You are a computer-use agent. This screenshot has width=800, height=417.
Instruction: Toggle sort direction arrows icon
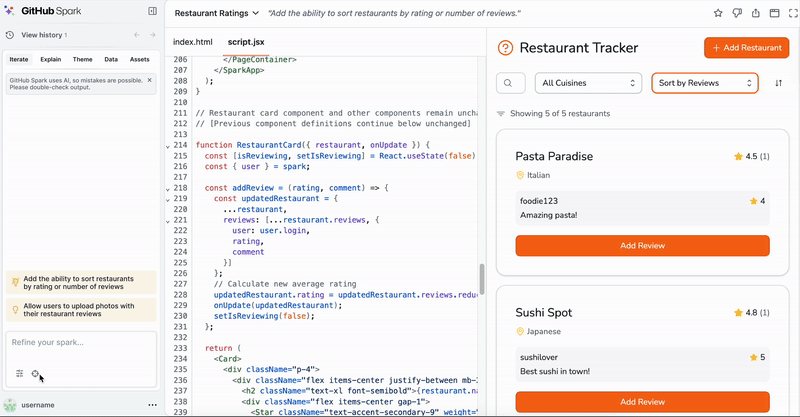point(778,83)
